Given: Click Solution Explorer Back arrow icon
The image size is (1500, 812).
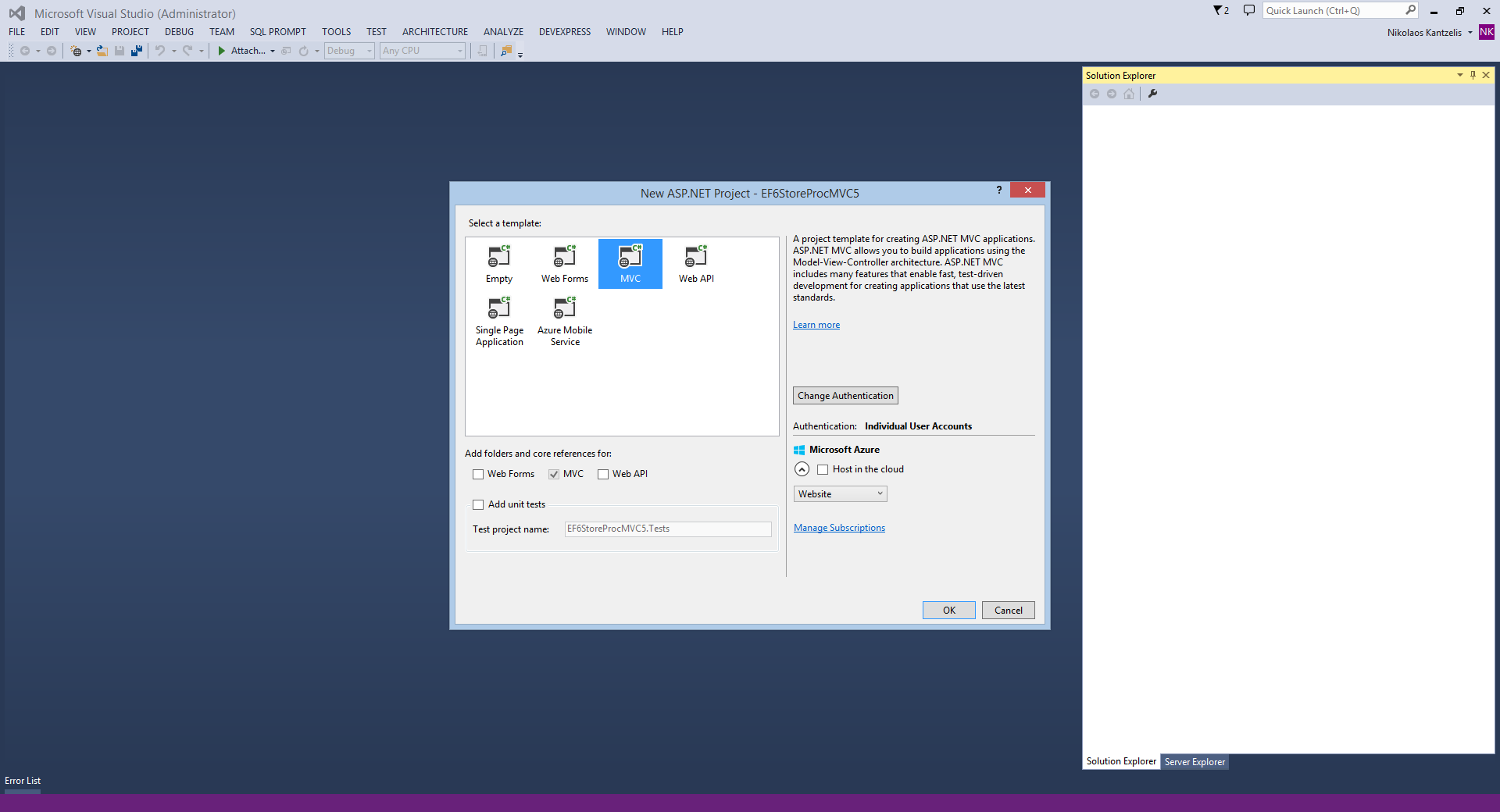Looking at the screenshot, I should [x=1095, y=94].
